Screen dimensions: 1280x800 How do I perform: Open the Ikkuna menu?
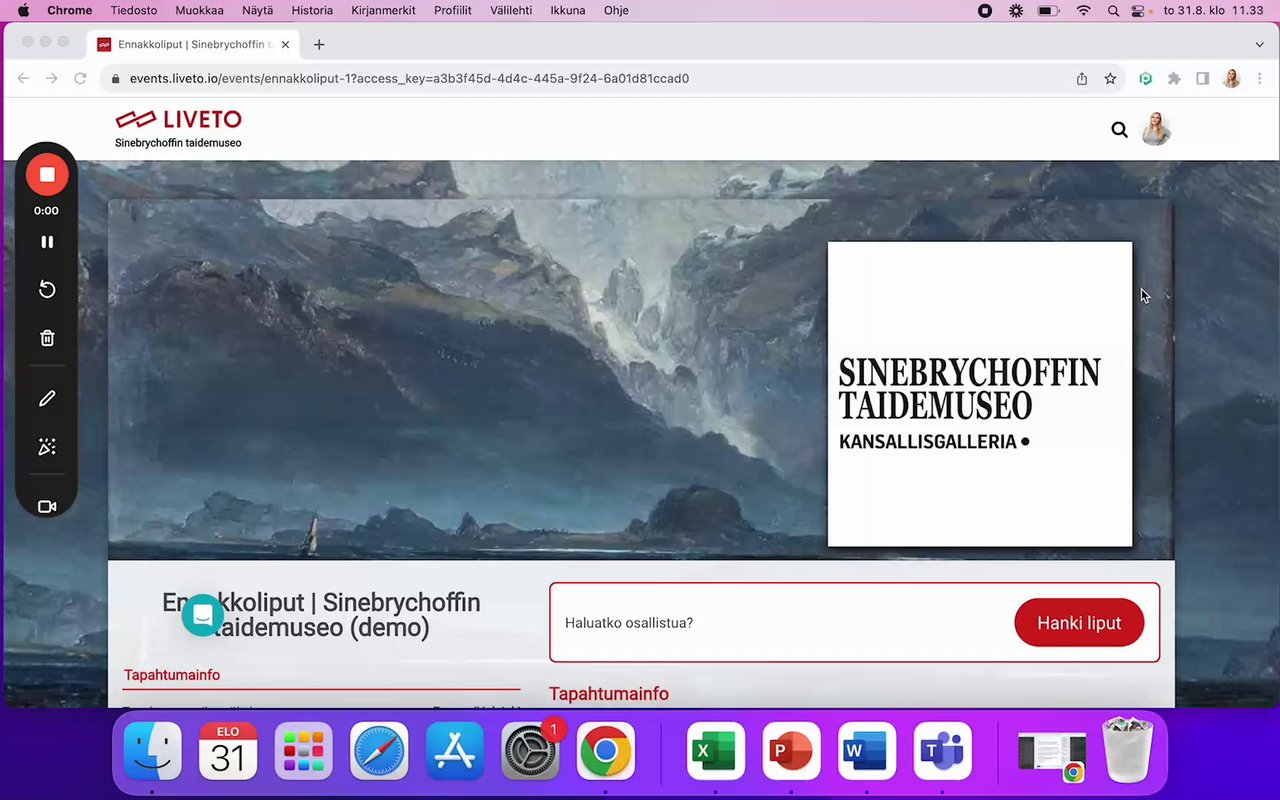(x=568, y=10)
